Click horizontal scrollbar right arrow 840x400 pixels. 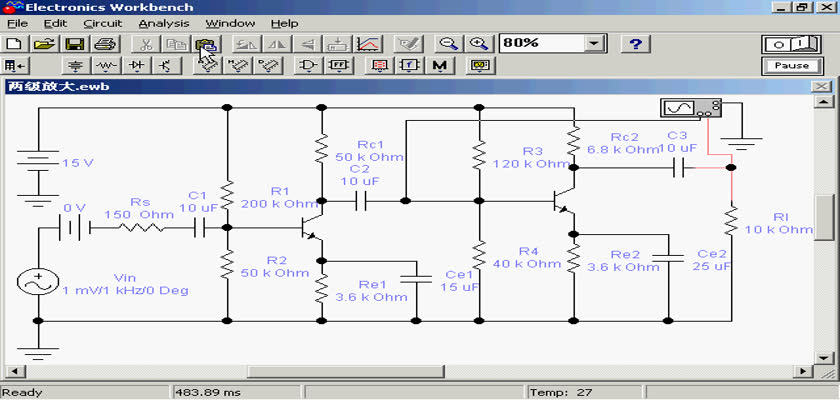802,371
